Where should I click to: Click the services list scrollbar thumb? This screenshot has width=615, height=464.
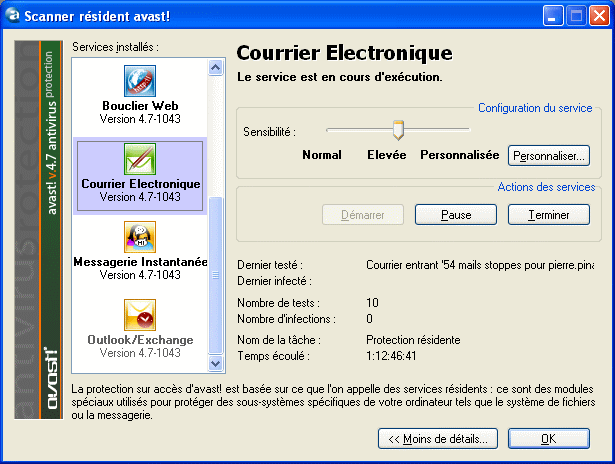[215, 275]
